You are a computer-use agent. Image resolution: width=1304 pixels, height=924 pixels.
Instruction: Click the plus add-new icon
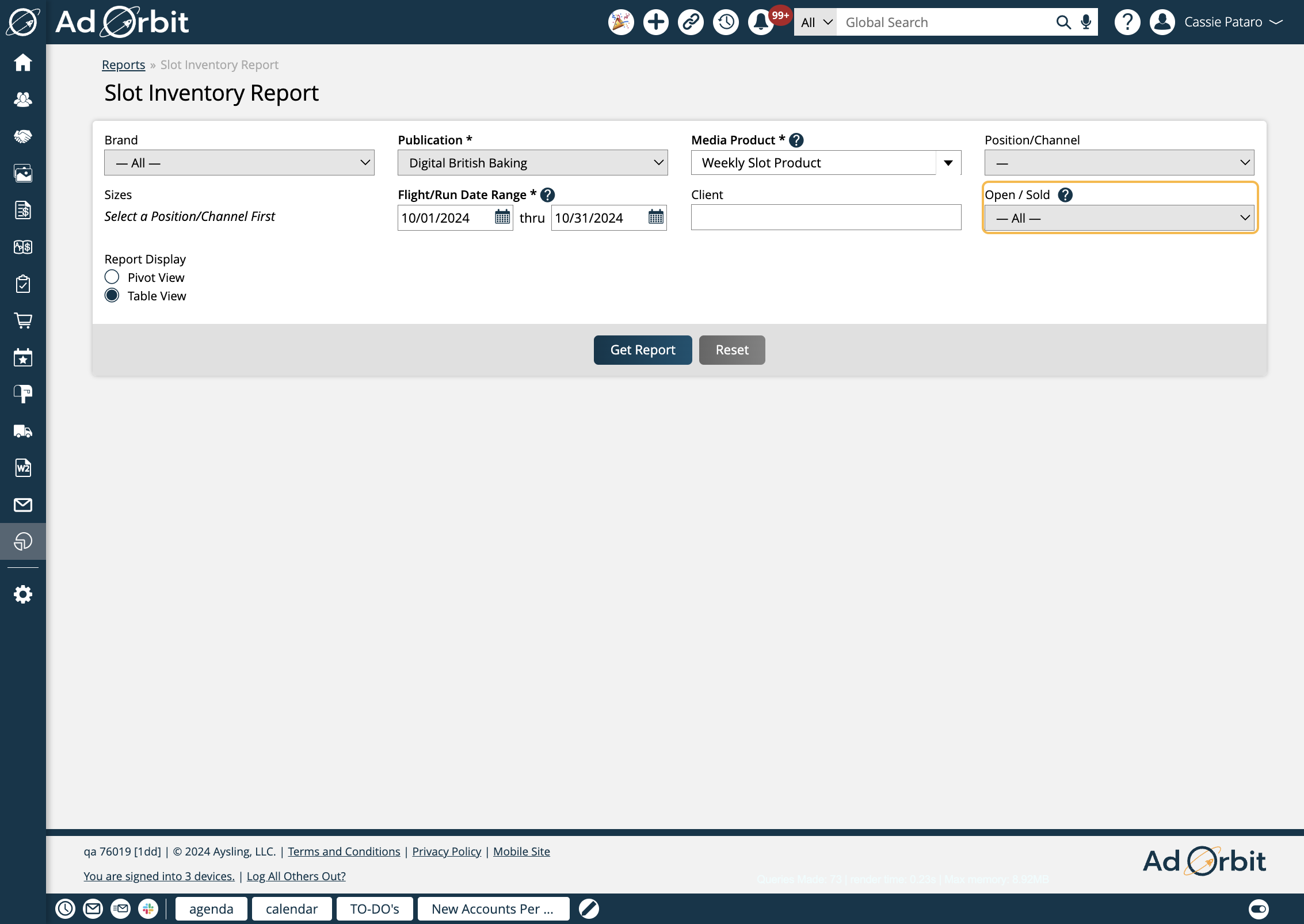(655, 22)
